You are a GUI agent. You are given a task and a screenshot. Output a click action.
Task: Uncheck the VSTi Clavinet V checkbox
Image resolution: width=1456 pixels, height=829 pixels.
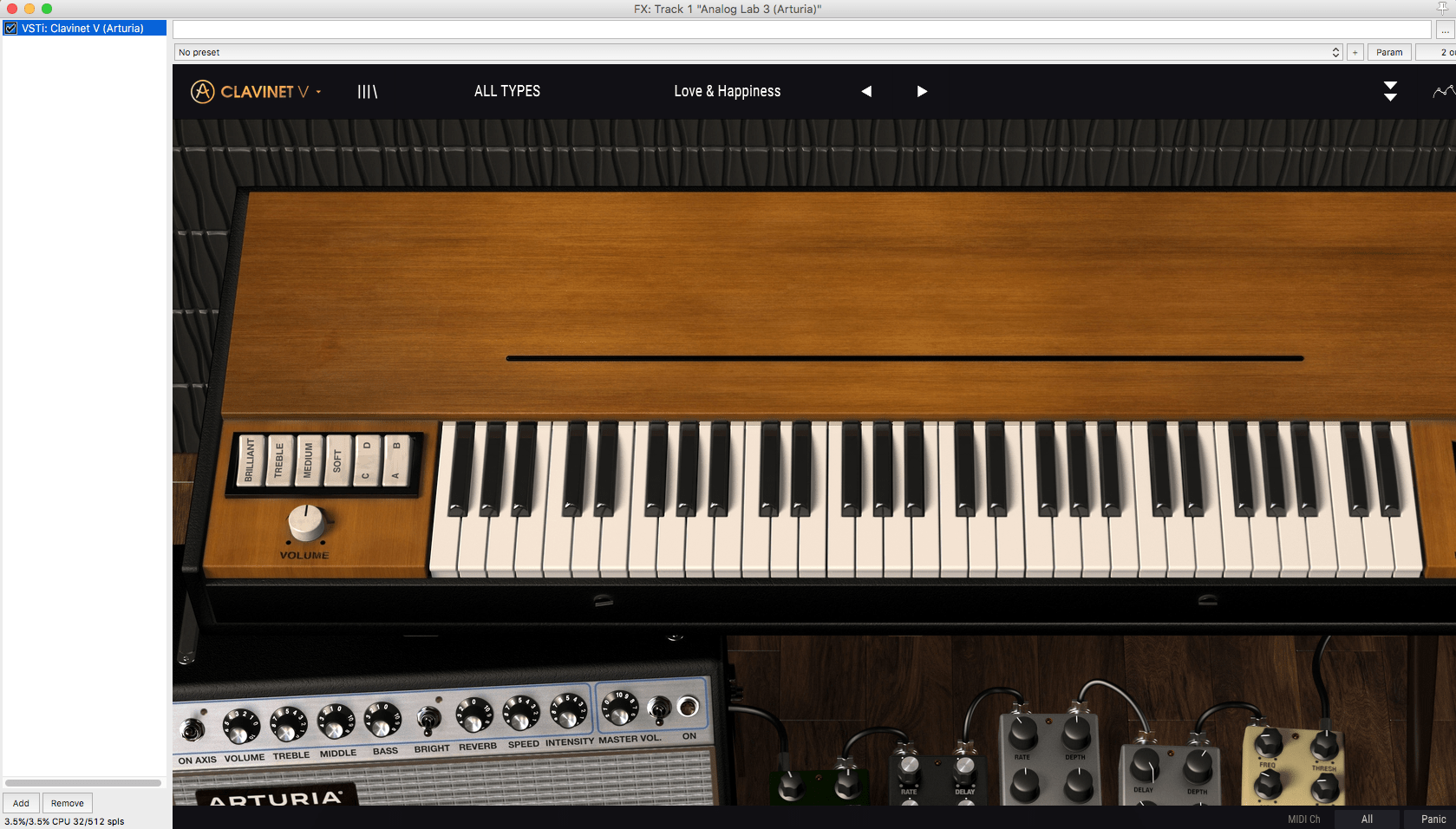pyautogui.click(x=10, y=29)
